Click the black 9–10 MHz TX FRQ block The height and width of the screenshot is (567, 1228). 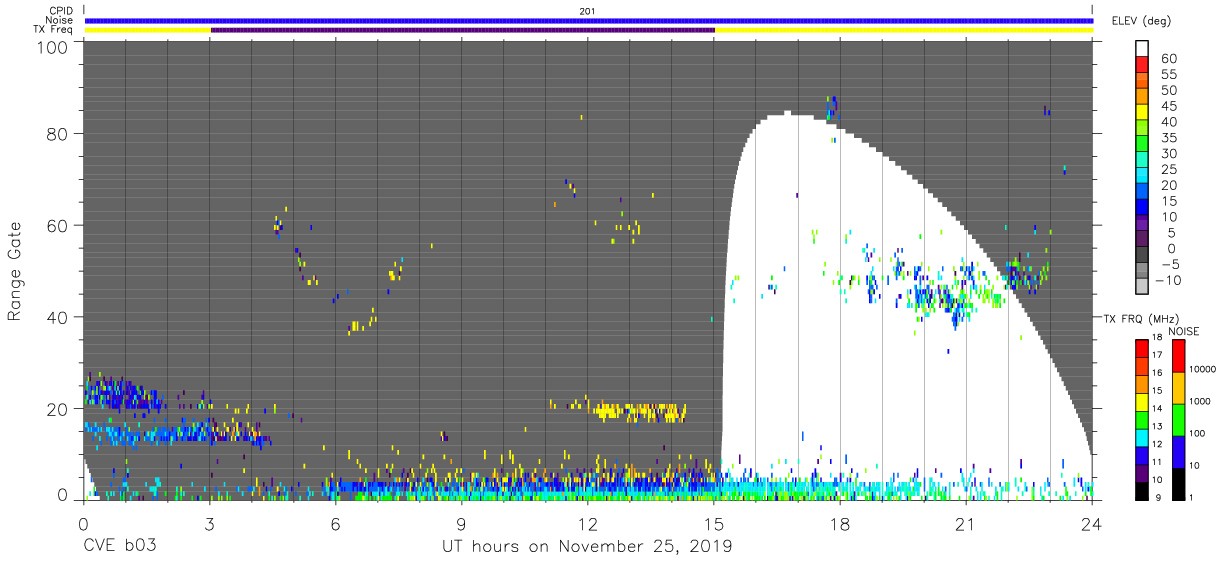pos(1141,490)
